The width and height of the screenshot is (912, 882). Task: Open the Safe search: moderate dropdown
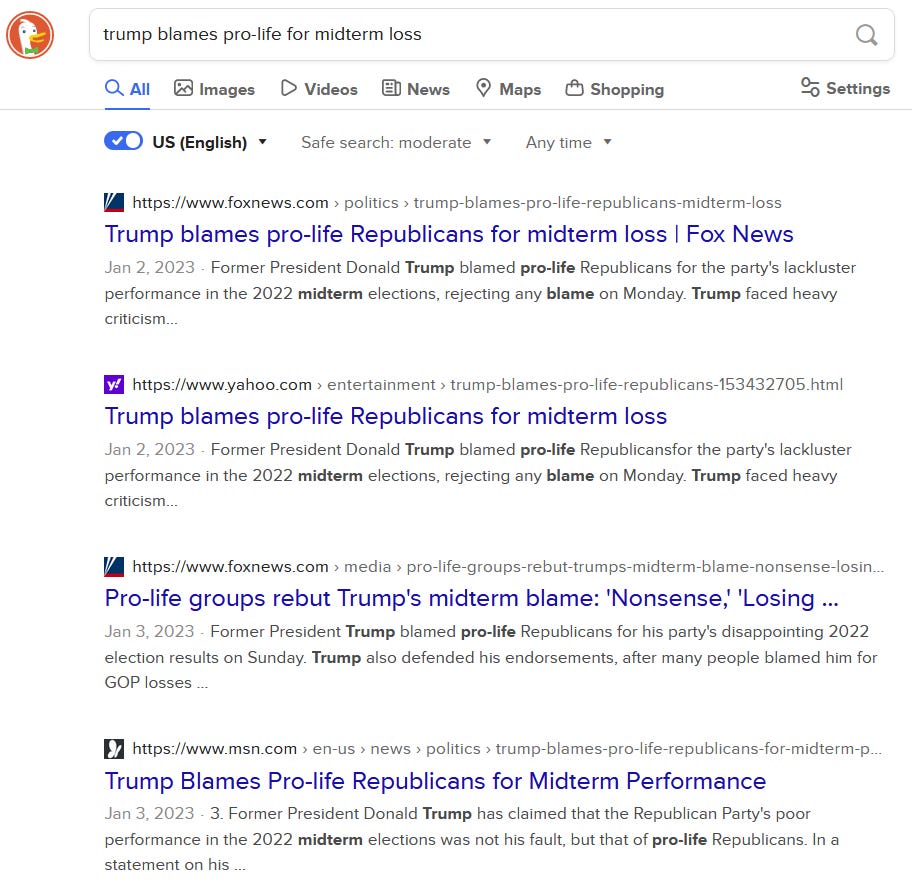coord(396,143)
